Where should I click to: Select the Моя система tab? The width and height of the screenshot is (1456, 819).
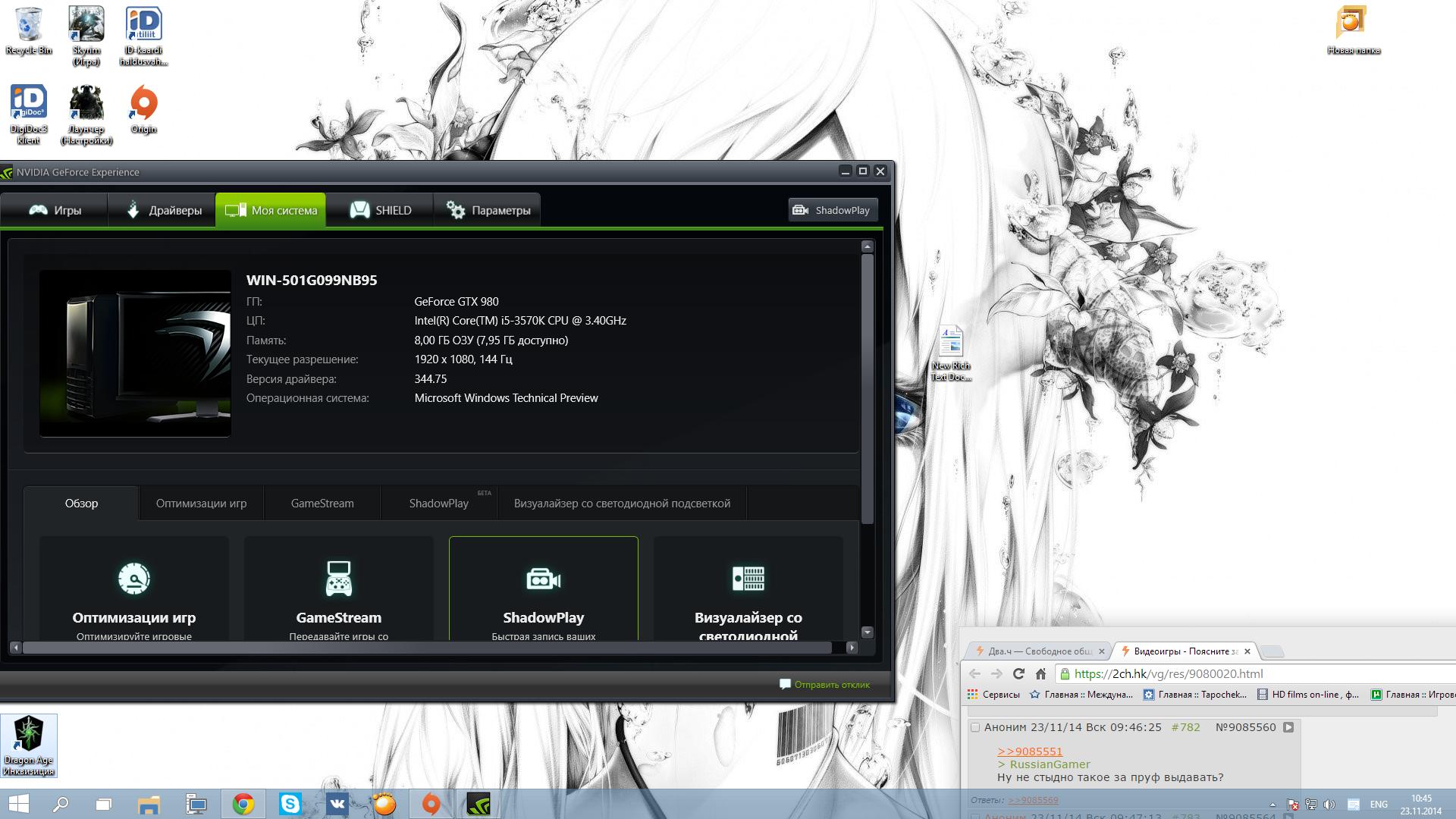(x=271, y=210)
